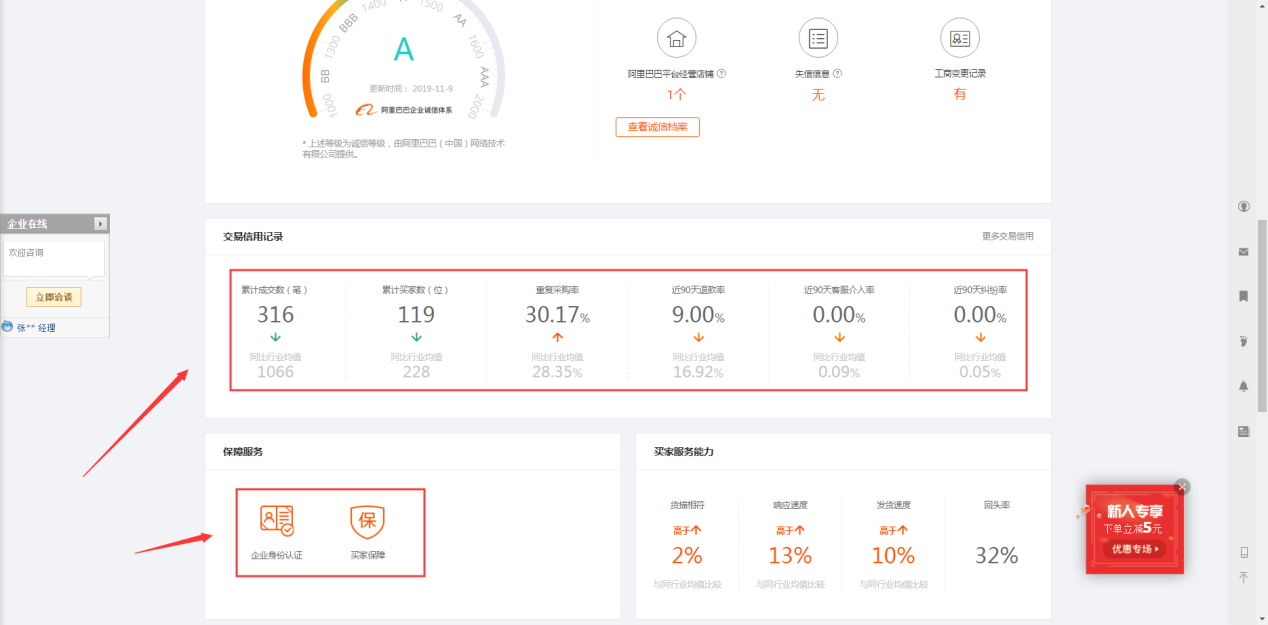1268x625 pixels.
Task: Open the footprint history sidebar icon
Action: (x=1244, y=341)
